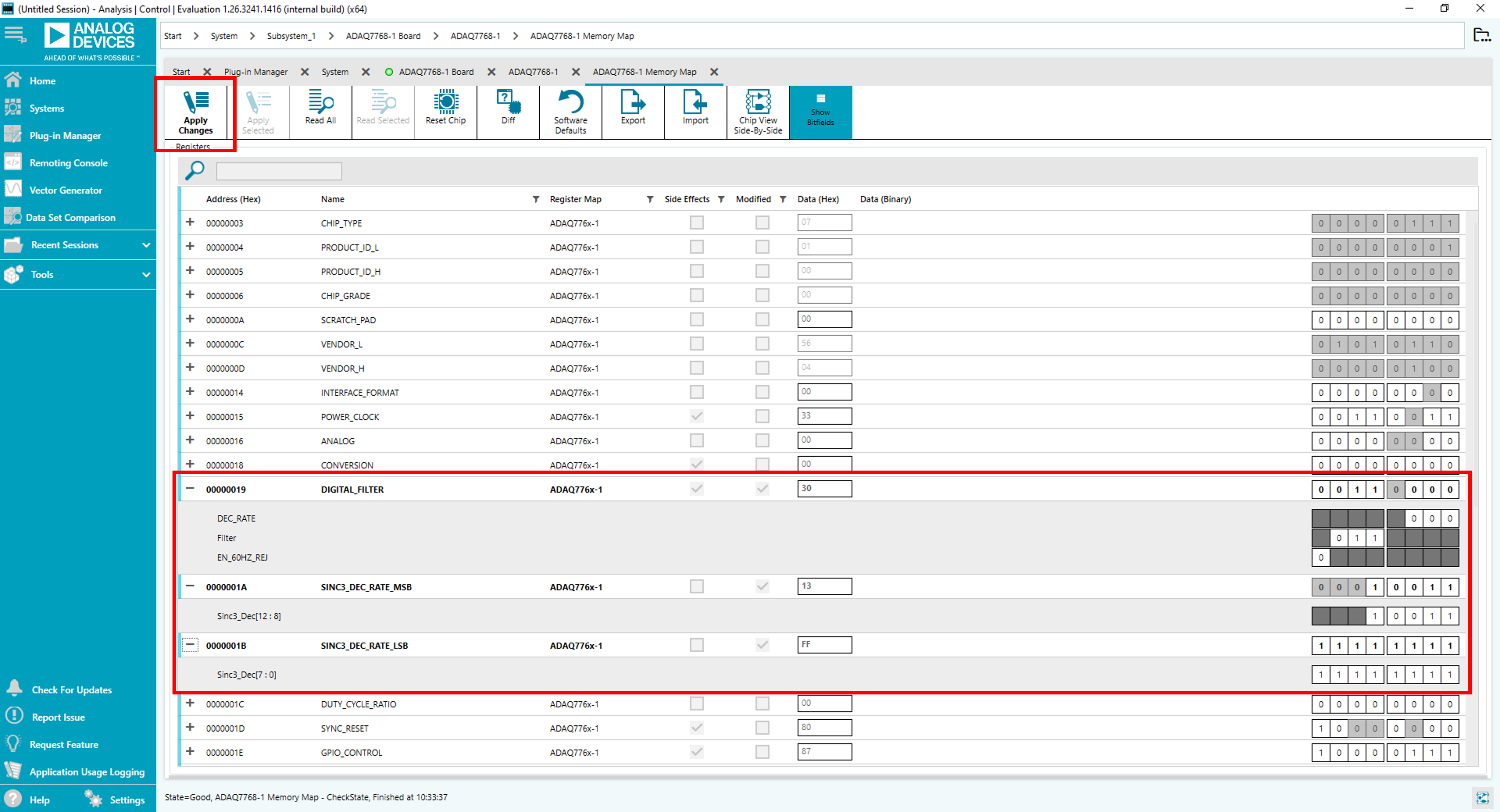Check the Modified box on CHIP_GRADE row
The height and width of the screenshot is (812, 1500).
tap(762, 295)
